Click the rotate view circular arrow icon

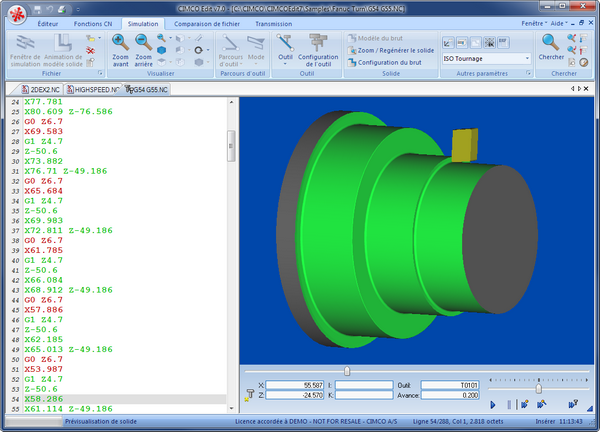[x=199, y=50]
